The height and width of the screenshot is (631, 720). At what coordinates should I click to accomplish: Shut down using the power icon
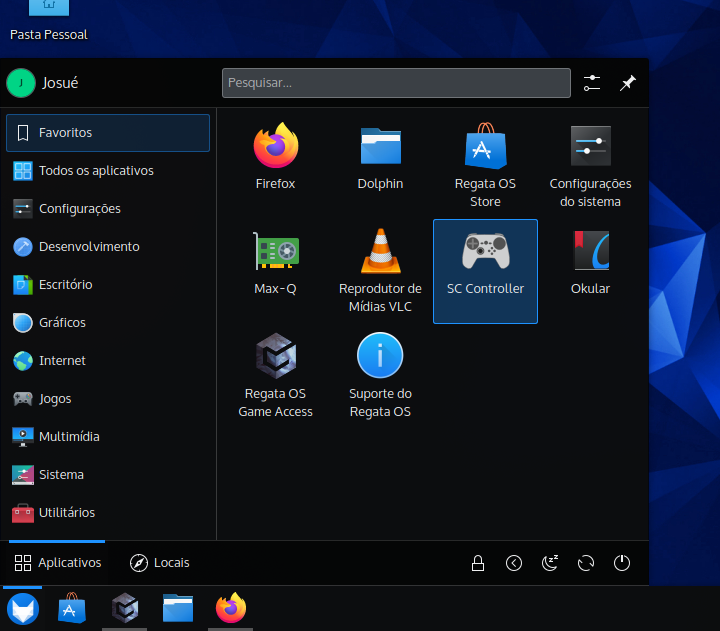[x=622, y=563]
